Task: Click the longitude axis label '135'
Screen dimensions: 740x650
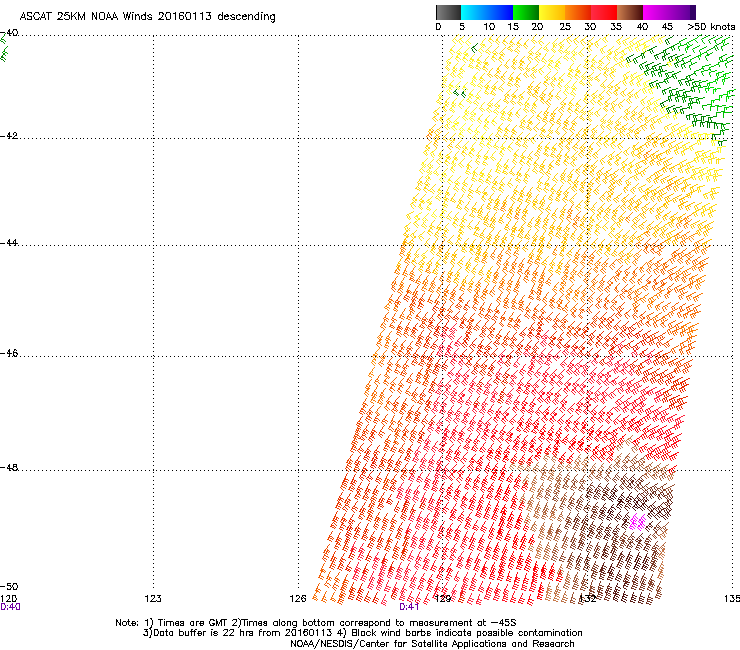Action: pos(732,599)
